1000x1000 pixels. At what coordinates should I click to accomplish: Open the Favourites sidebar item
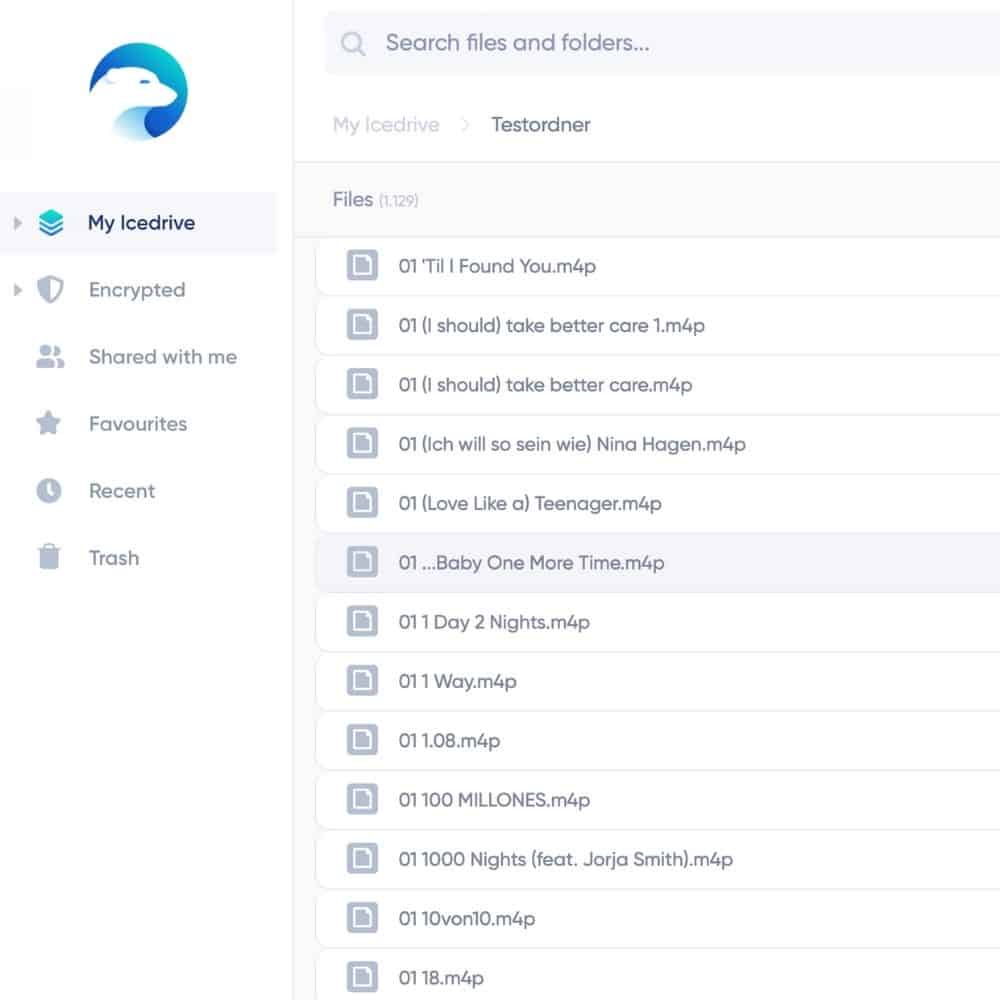coord(138,423)
